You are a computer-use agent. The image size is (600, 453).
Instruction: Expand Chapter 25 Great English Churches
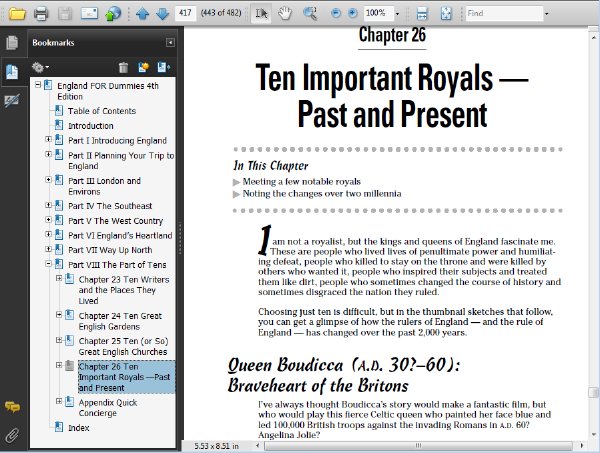[59, 340]
